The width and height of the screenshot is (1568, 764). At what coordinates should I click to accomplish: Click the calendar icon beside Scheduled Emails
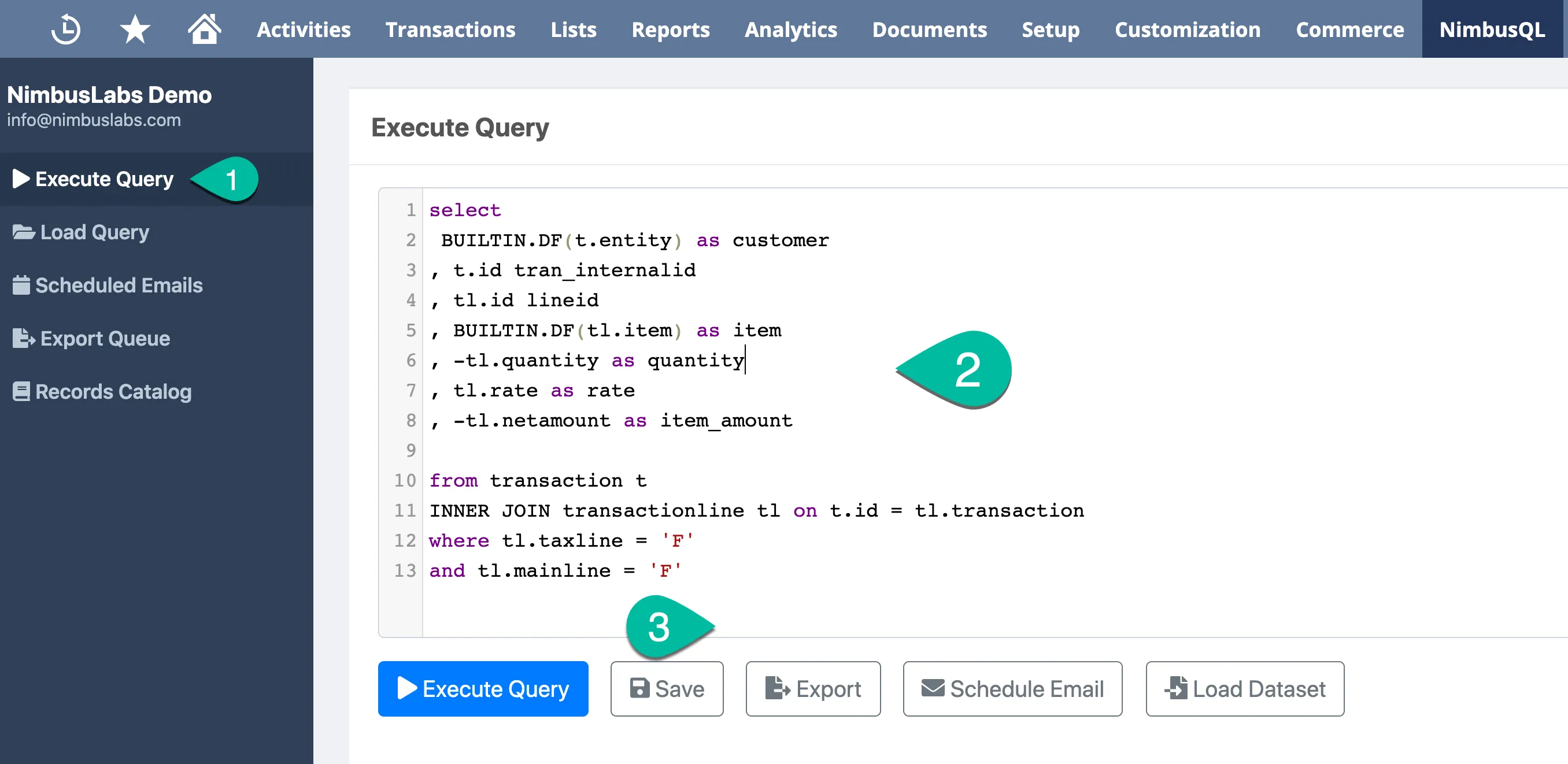[x=21, y=285]
